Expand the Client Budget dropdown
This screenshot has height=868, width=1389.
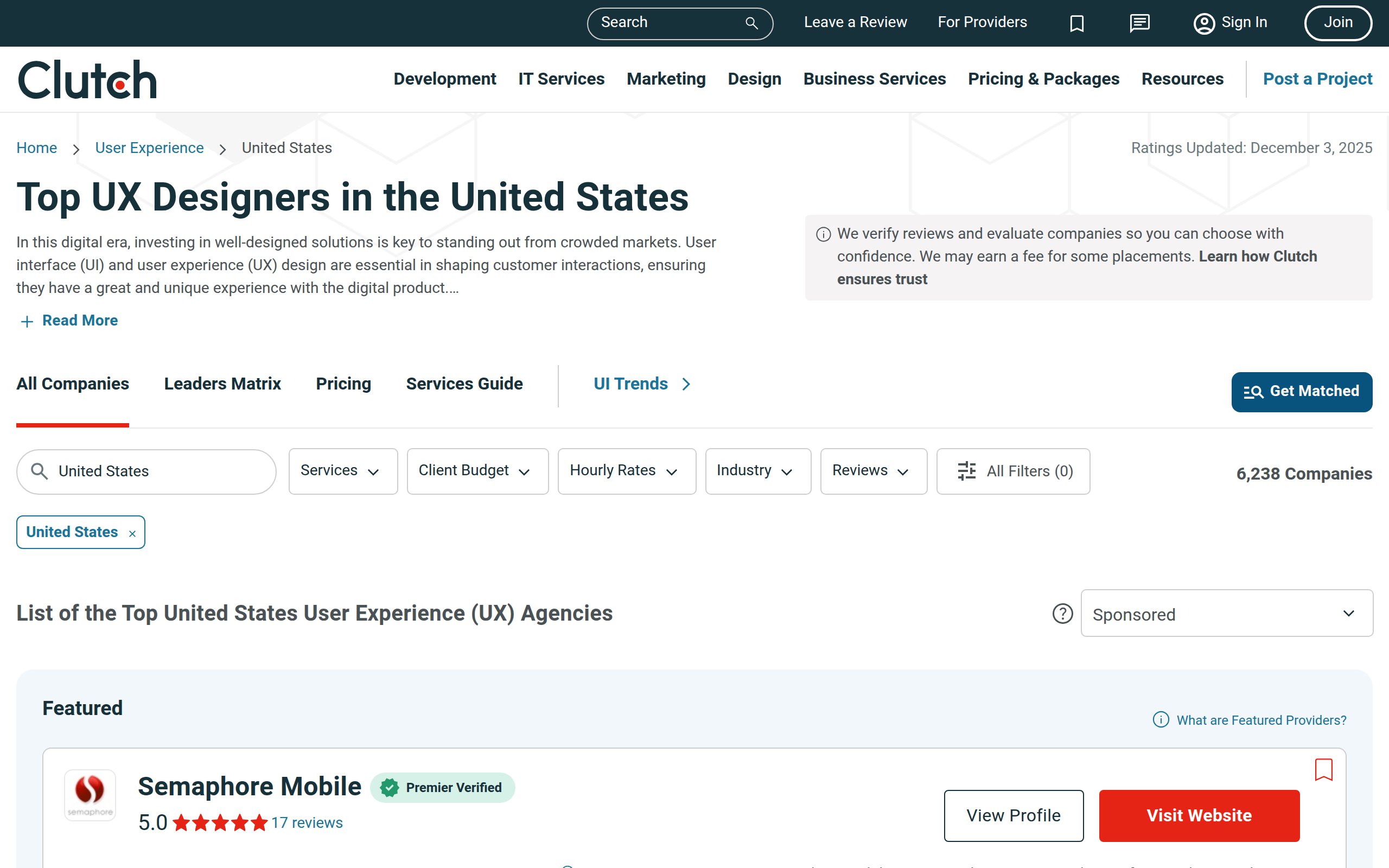pyautogui.click(x=477, y=471)
